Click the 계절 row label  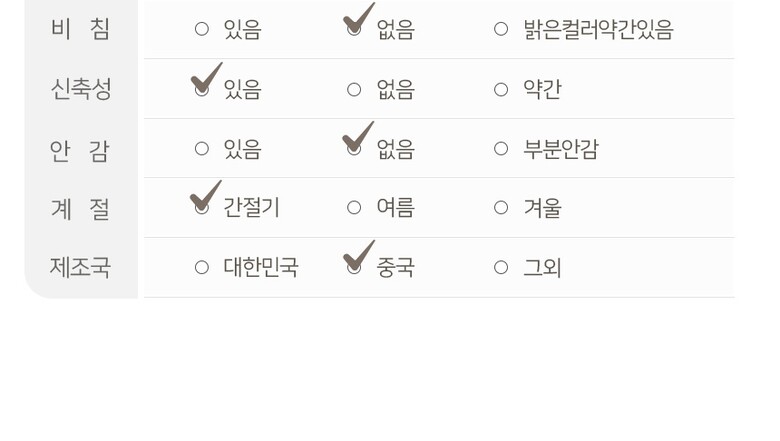click(x=80, y=208)
